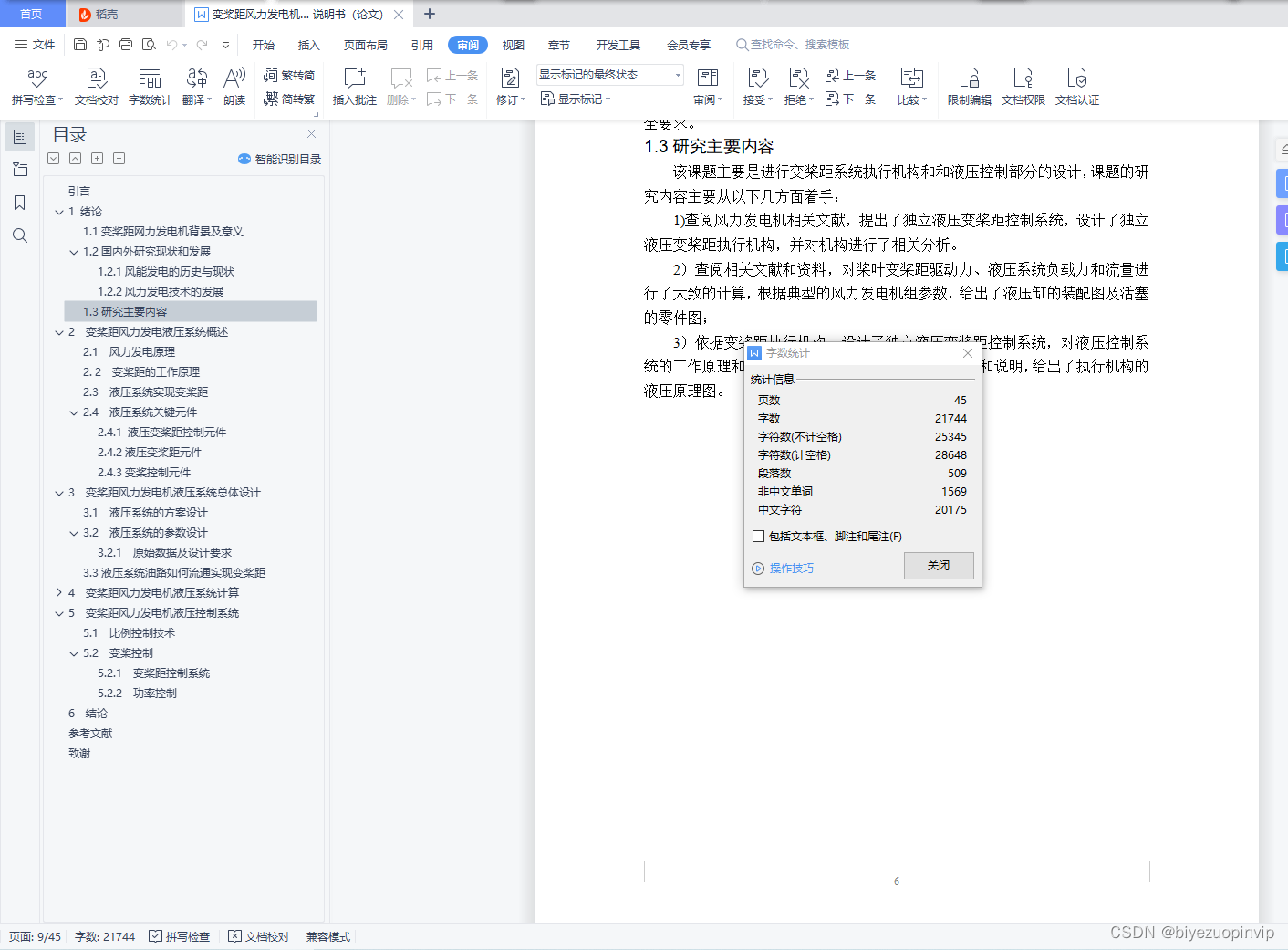This screenshot has height=950, width=1288.
Task: Open the 限制编辑 restrict editing panel
Action: 968,87
